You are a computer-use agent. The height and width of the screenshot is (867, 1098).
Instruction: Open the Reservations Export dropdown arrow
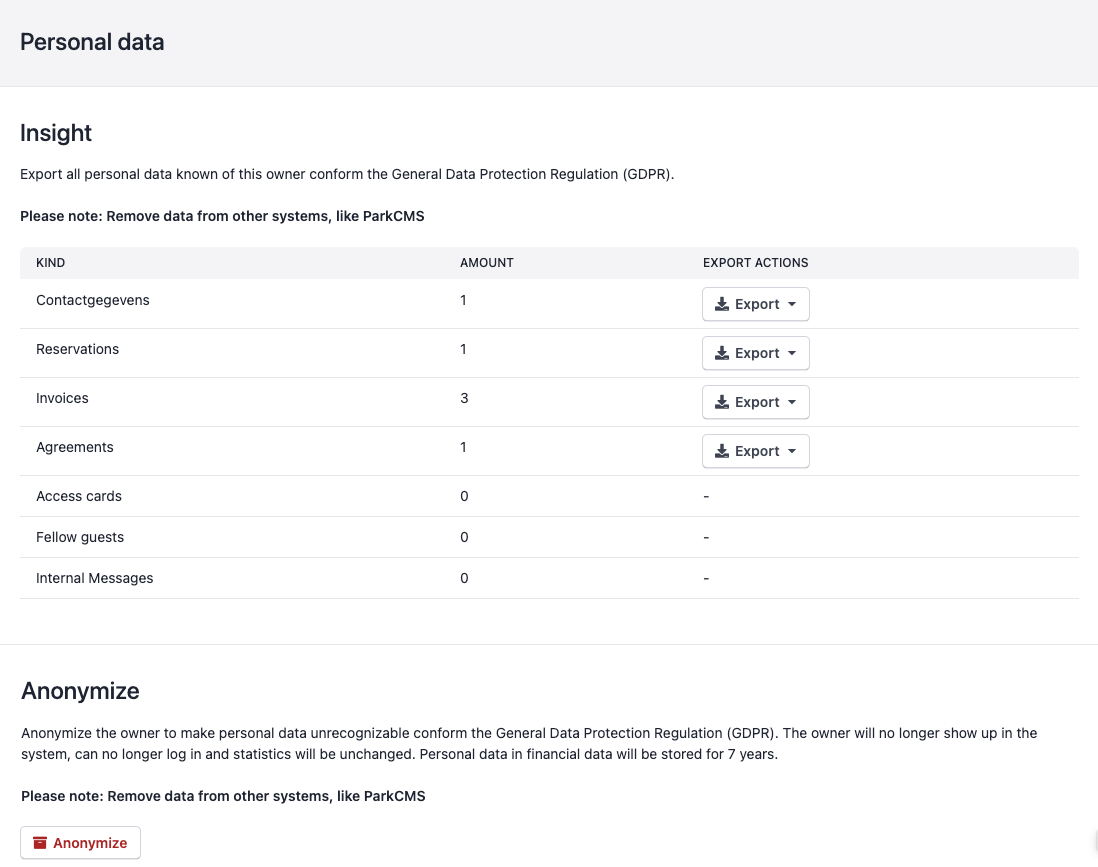tap(792, 353)
